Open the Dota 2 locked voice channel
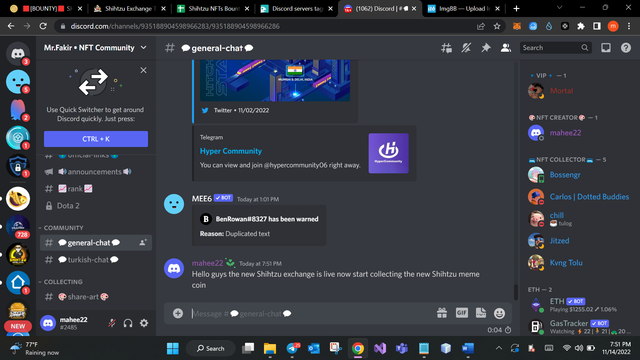This screenshot has height=360, width=640. coord(96,206)
